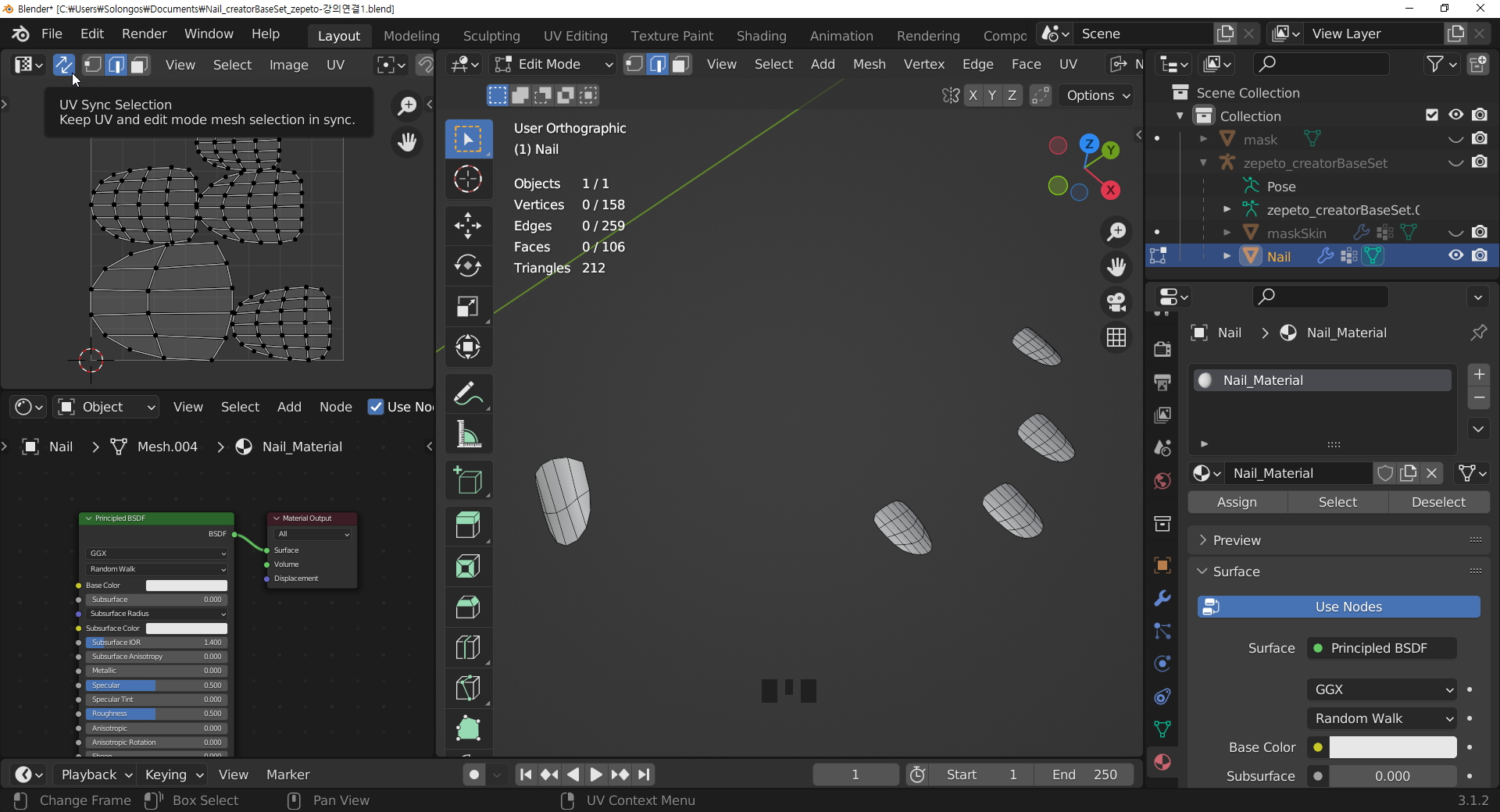Toggle X axis mirror in viewport header
Image resolution: width=1500 pixels, height=812 pixels.
[973, 95]
